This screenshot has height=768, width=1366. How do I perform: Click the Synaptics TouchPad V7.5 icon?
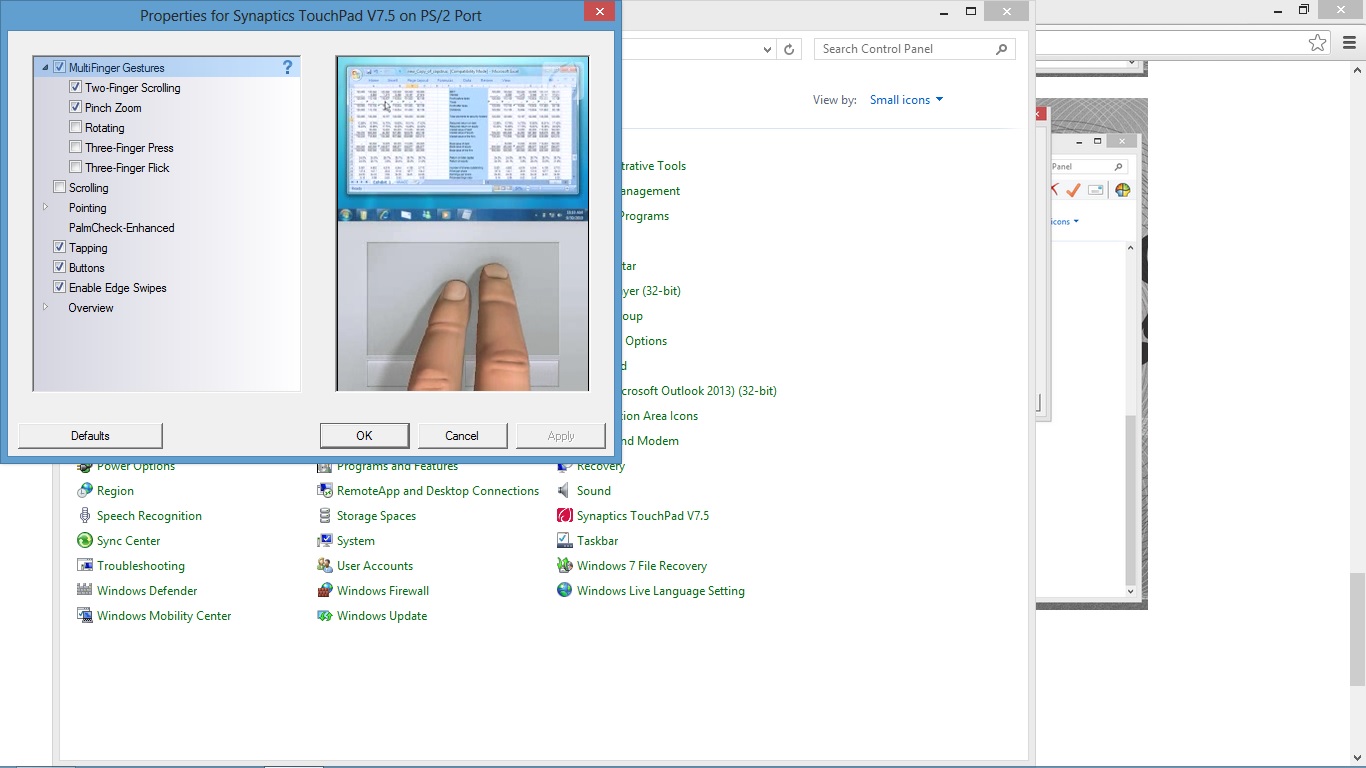(x=565, y=516)
